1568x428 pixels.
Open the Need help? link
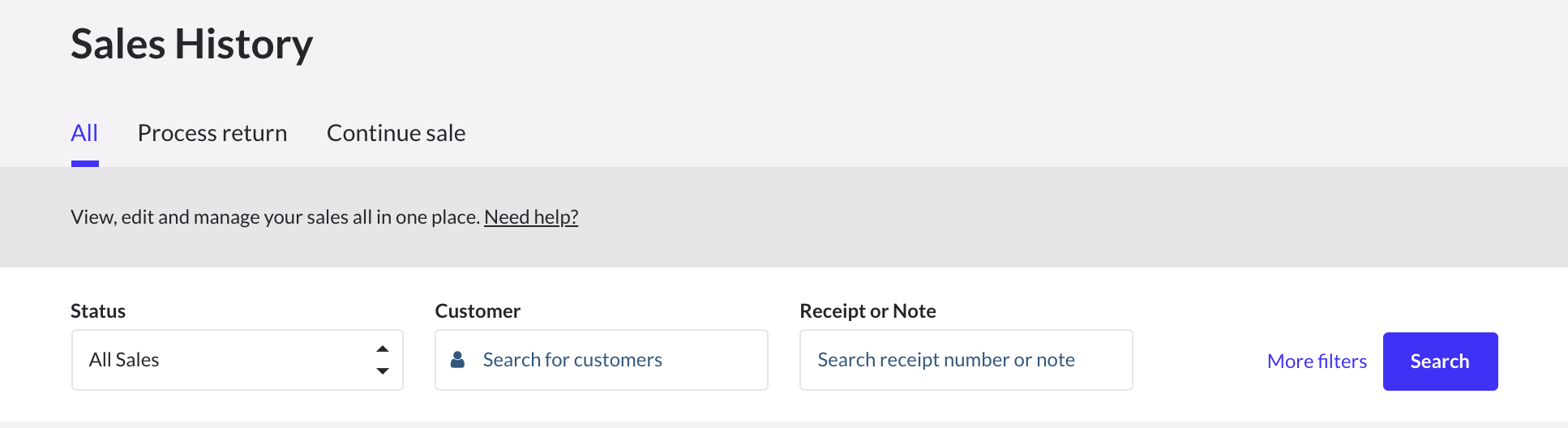(x=531, y=217)
